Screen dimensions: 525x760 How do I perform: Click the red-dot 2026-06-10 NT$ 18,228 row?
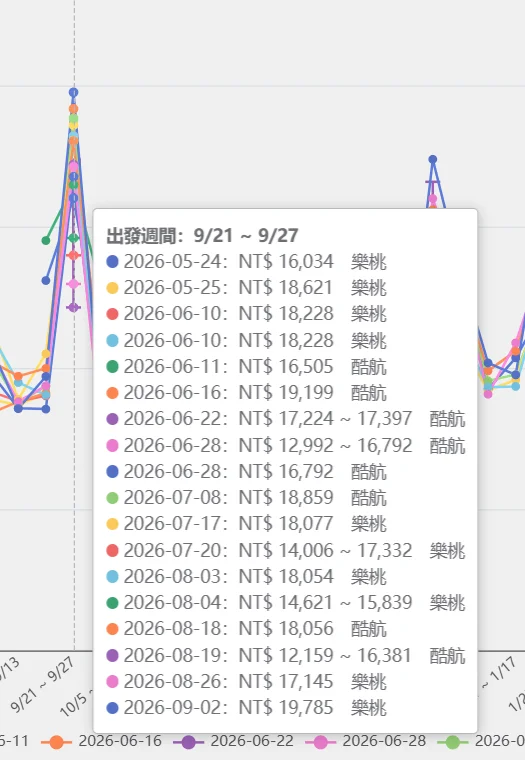click(x=246, y=314)
